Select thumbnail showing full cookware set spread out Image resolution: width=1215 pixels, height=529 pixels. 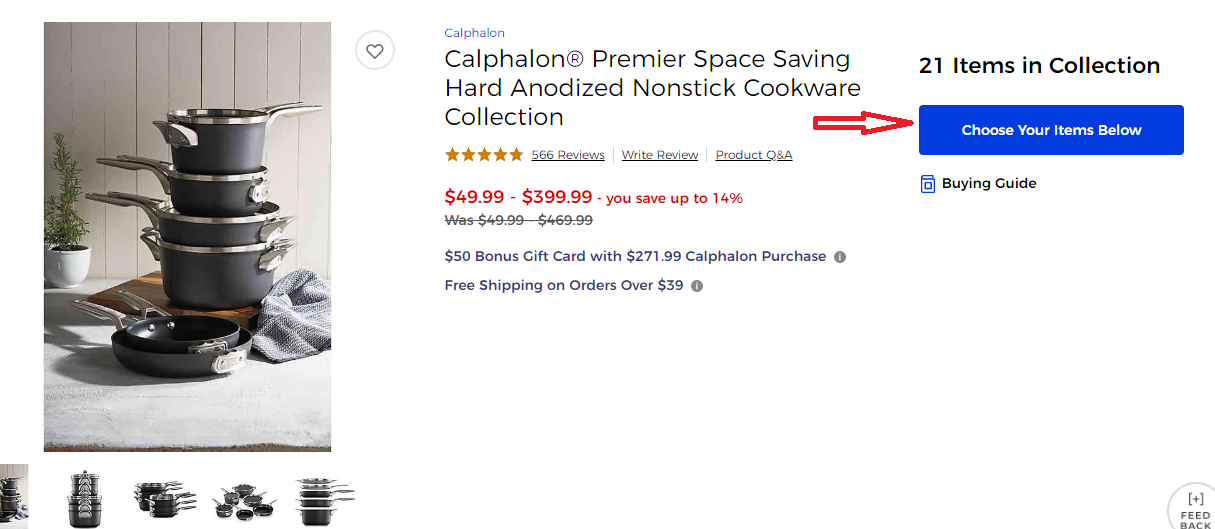point(243,498)
